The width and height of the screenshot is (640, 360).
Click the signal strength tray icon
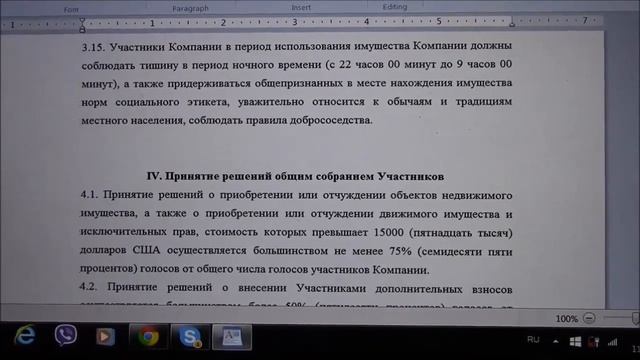tap(612, 342)
